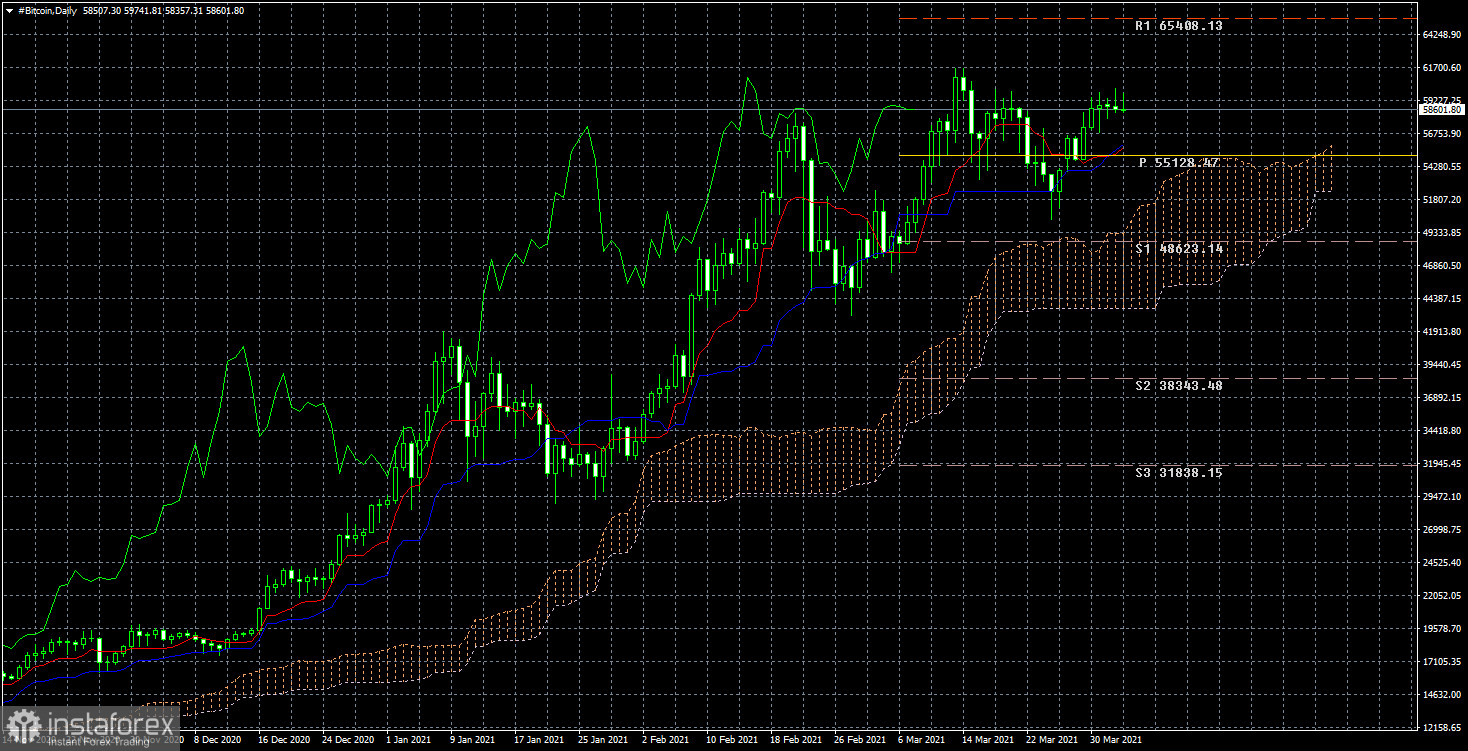Viewport: 1468px width, 751px height.
Task: Select the S1 48623.14 support label
Action: point(1178,248)
